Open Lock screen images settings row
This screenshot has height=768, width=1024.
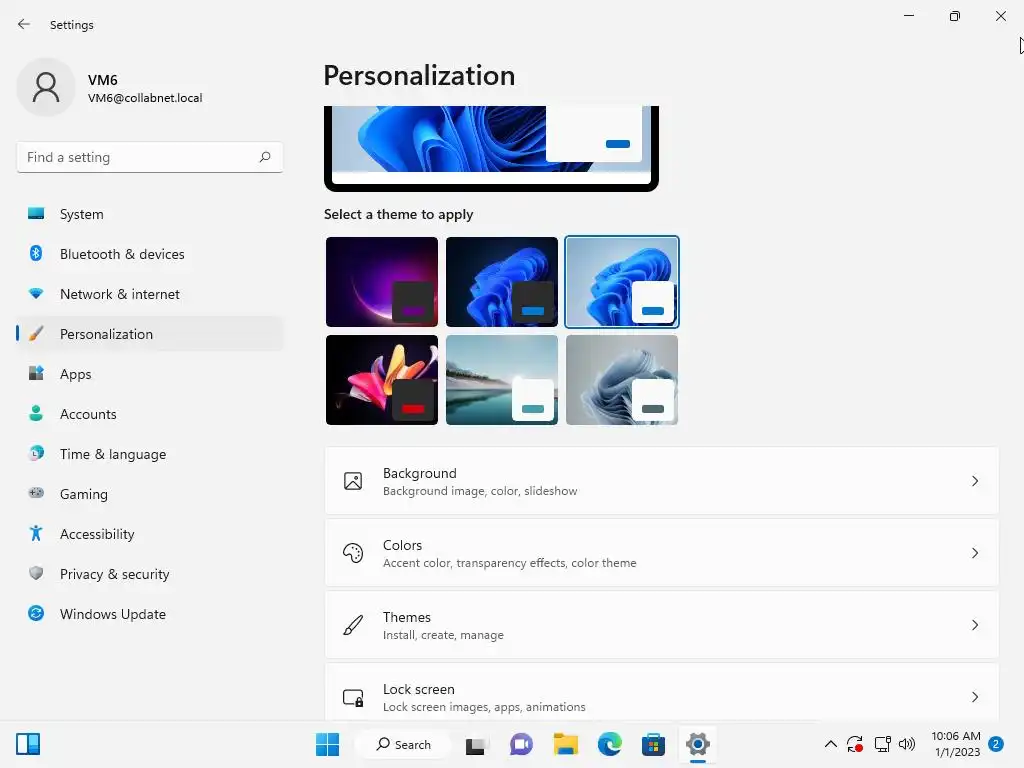pos(662,693)
